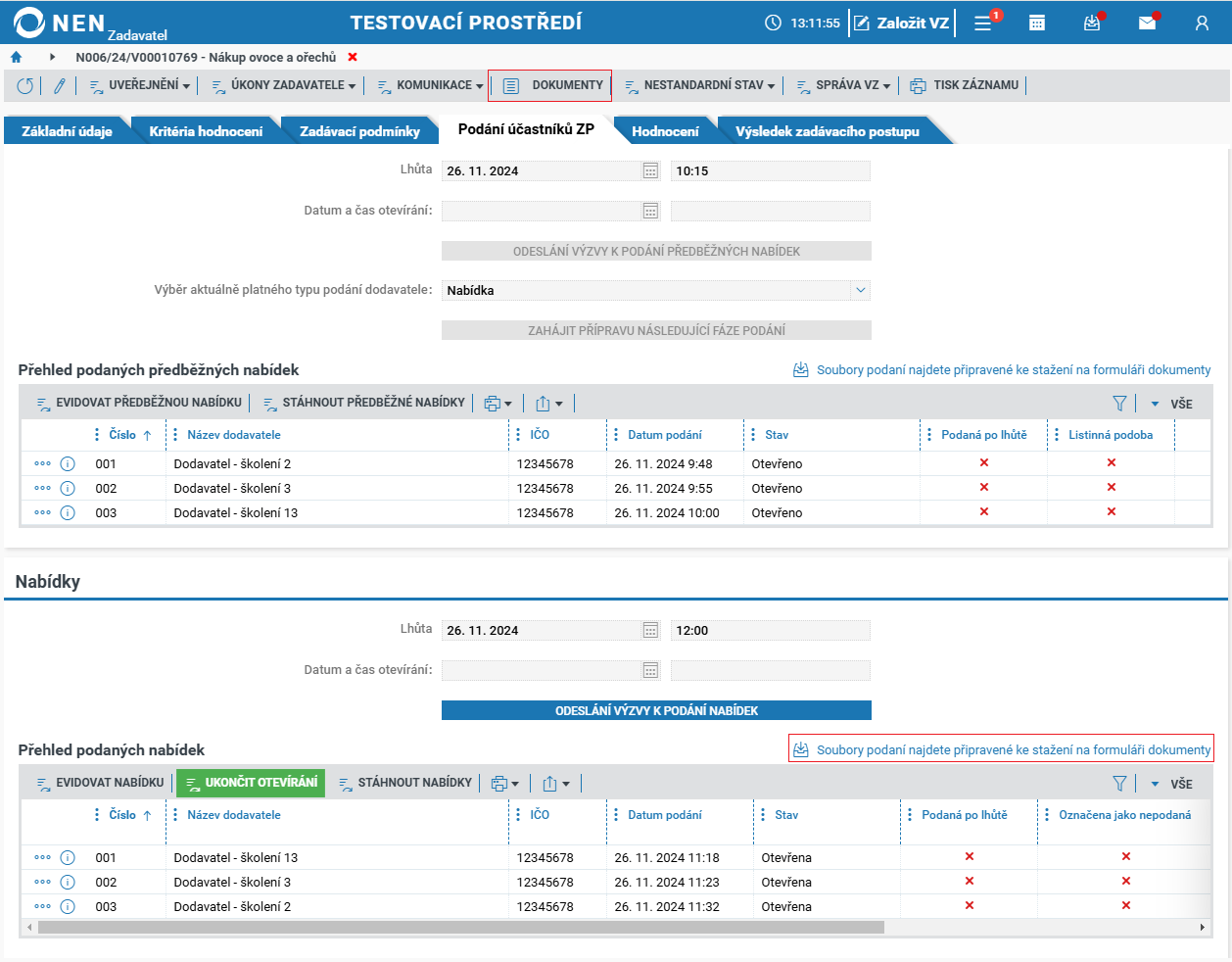This screenshot has width=1232, height=962.
Task: Open the export dropdown in Nabídky toolbar
Action: click(556, 784)
